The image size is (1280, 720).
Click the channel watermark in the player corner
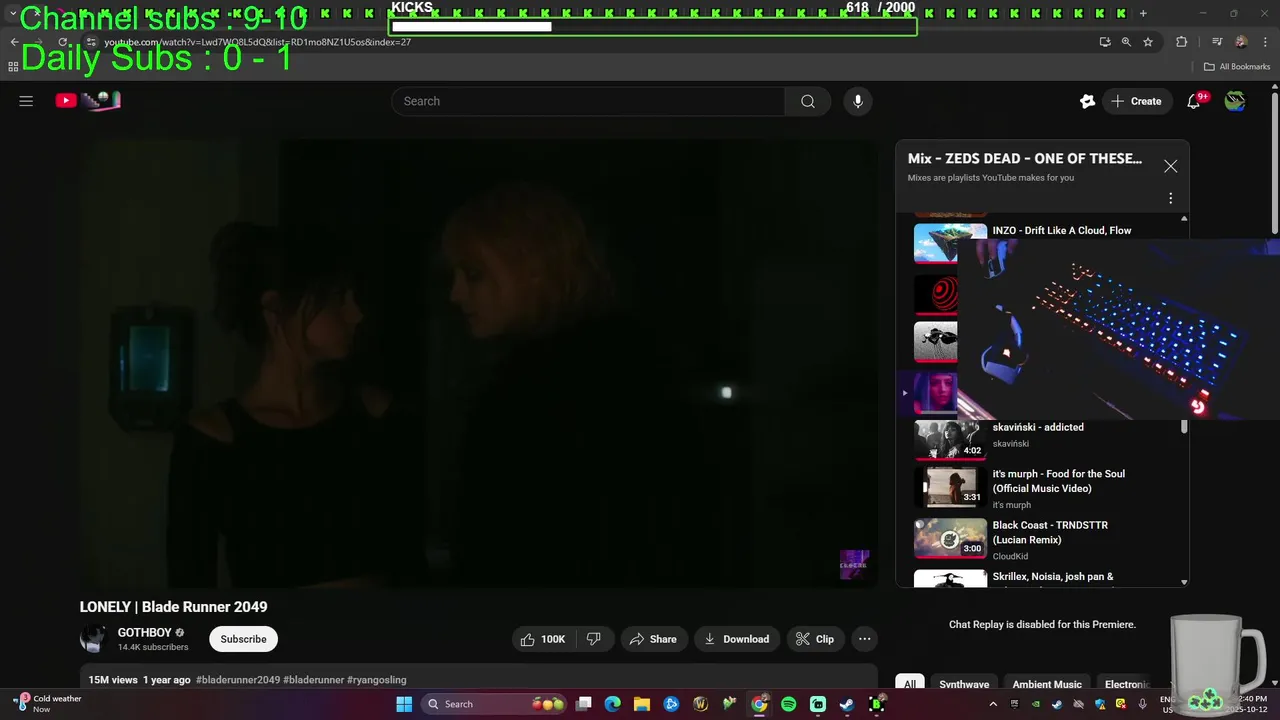pyautogui.click(x=854, y=565)
